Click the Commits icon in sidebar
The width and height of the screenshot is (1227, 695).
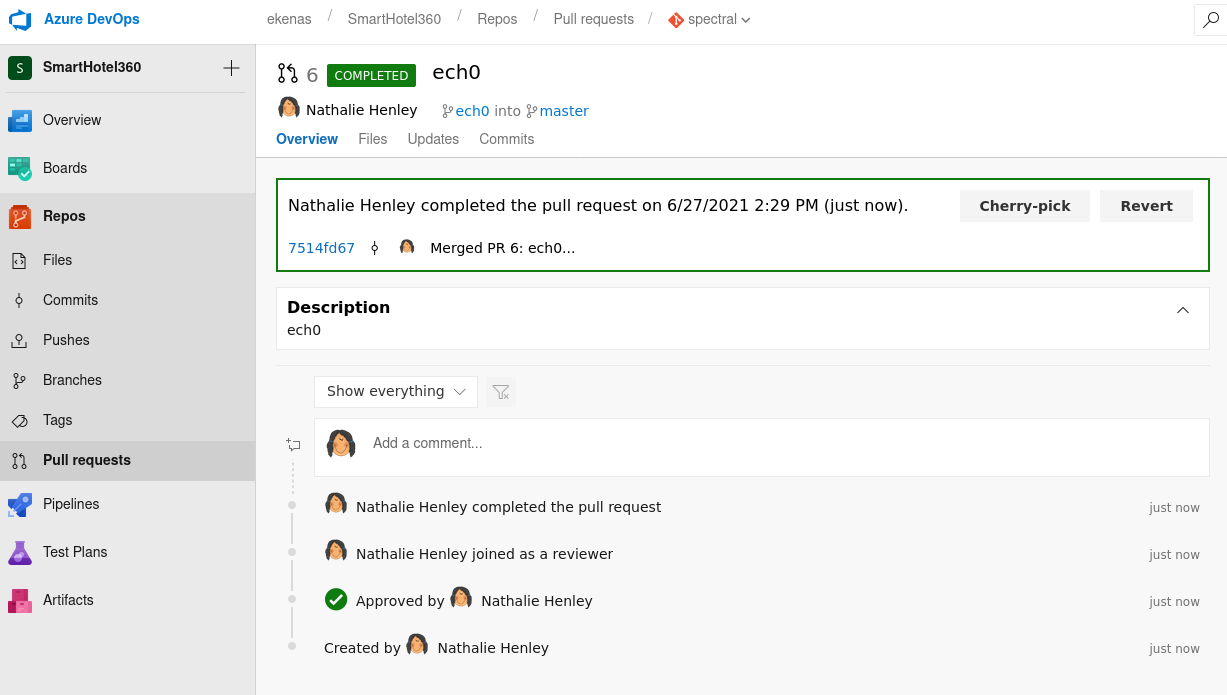pos(19,300)
